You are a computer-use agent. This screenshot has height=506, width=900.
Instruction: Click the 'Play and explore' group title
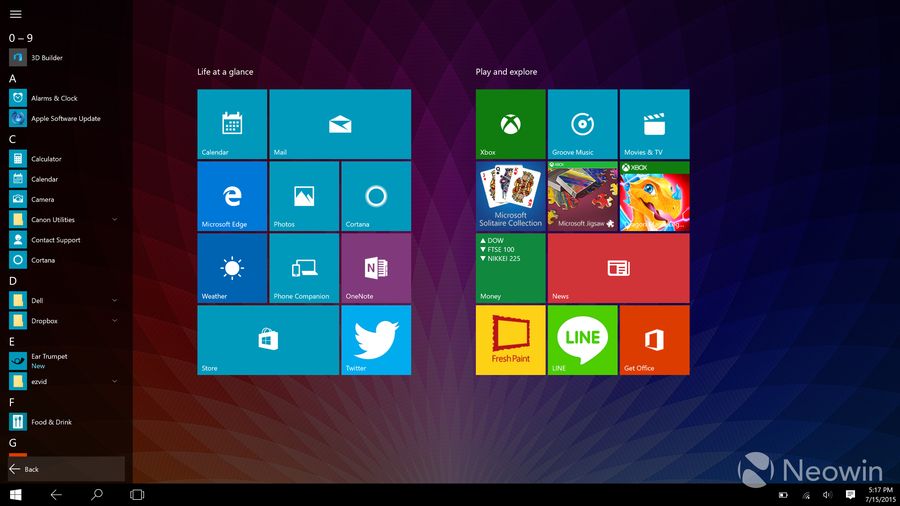(x=506, y=72)
